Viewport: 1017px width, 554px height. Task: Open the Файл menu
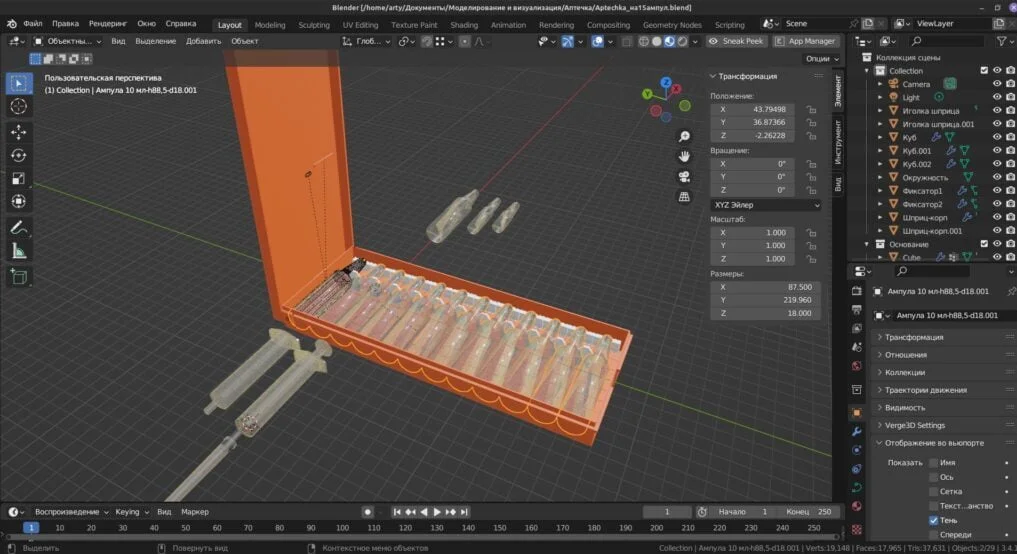[32, 23]
